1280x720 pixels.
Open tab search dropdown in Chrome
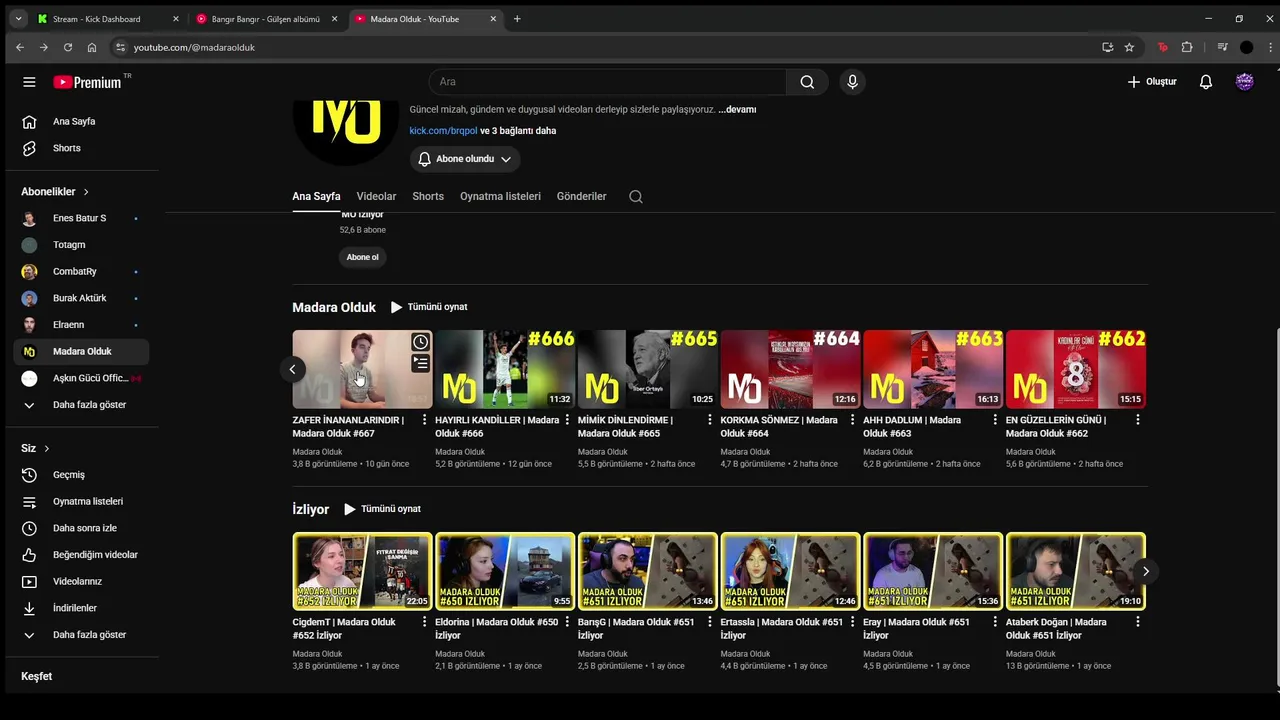click(18, 18)
